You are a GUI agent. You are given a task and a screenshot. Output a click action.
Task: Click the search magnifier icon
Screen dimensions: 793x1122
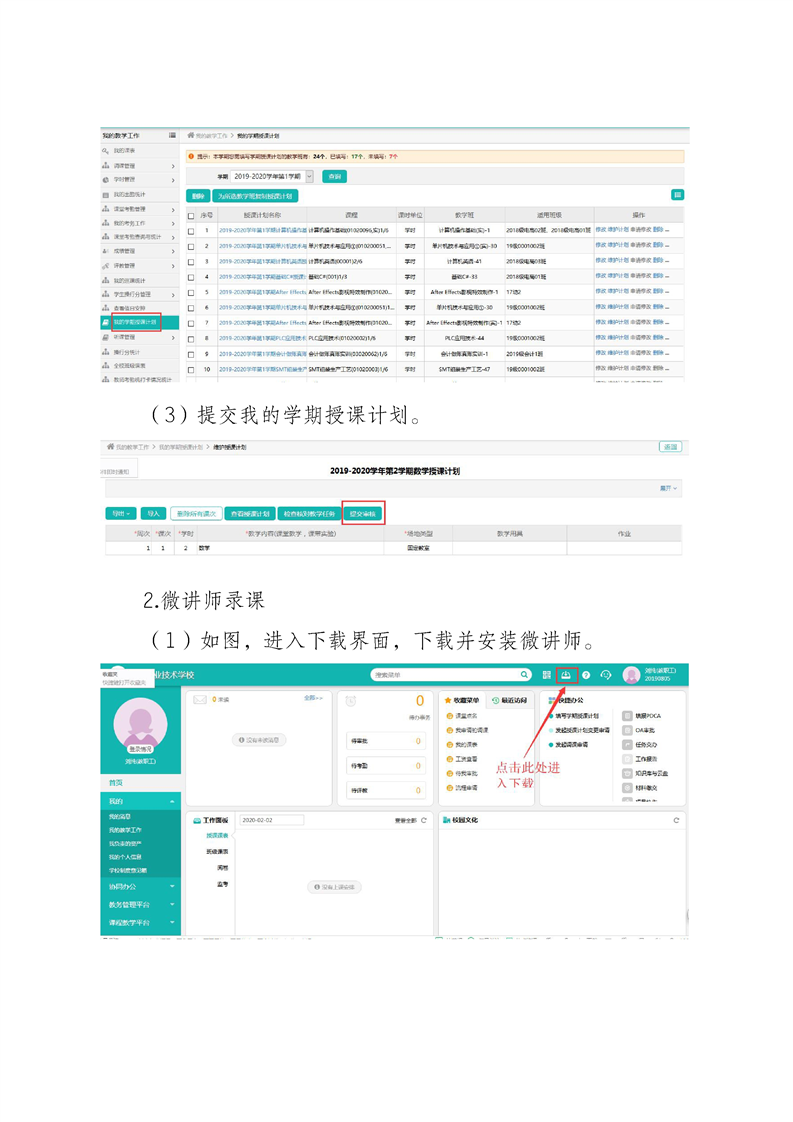[525, 675]
